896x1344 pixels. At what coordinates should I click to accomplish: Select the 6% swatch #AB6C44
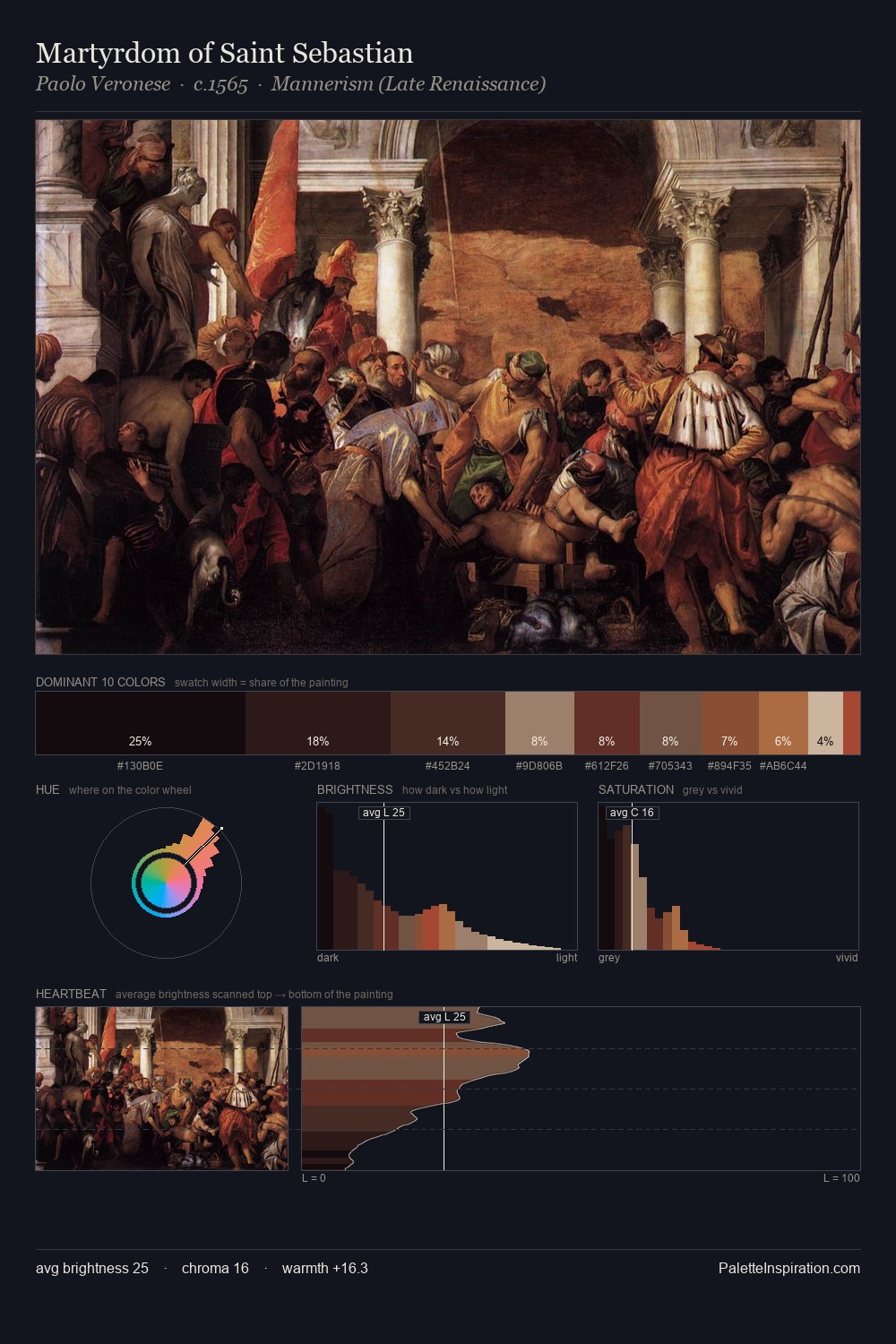[x=783, y=723]
